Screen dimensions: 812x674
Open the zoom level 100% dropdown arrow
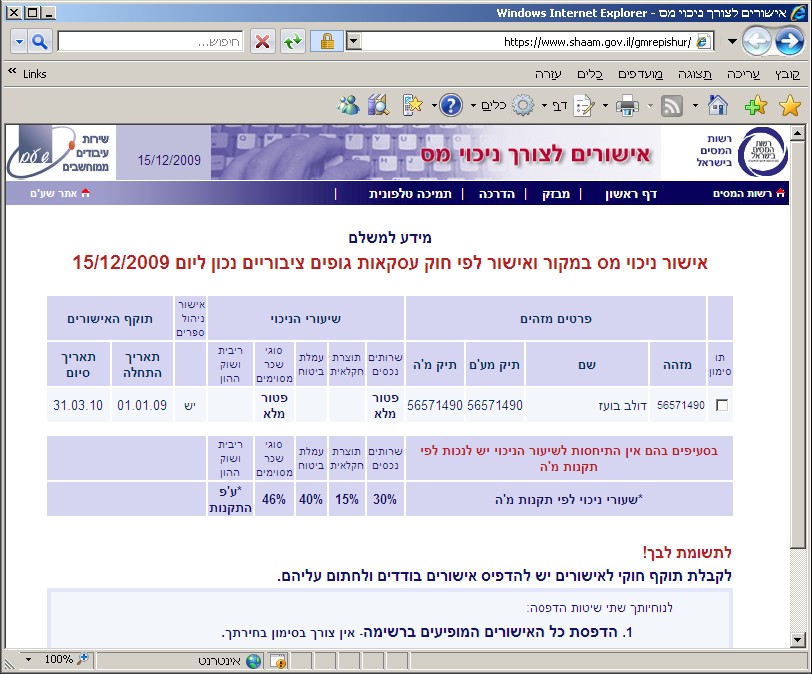[27, 660]
